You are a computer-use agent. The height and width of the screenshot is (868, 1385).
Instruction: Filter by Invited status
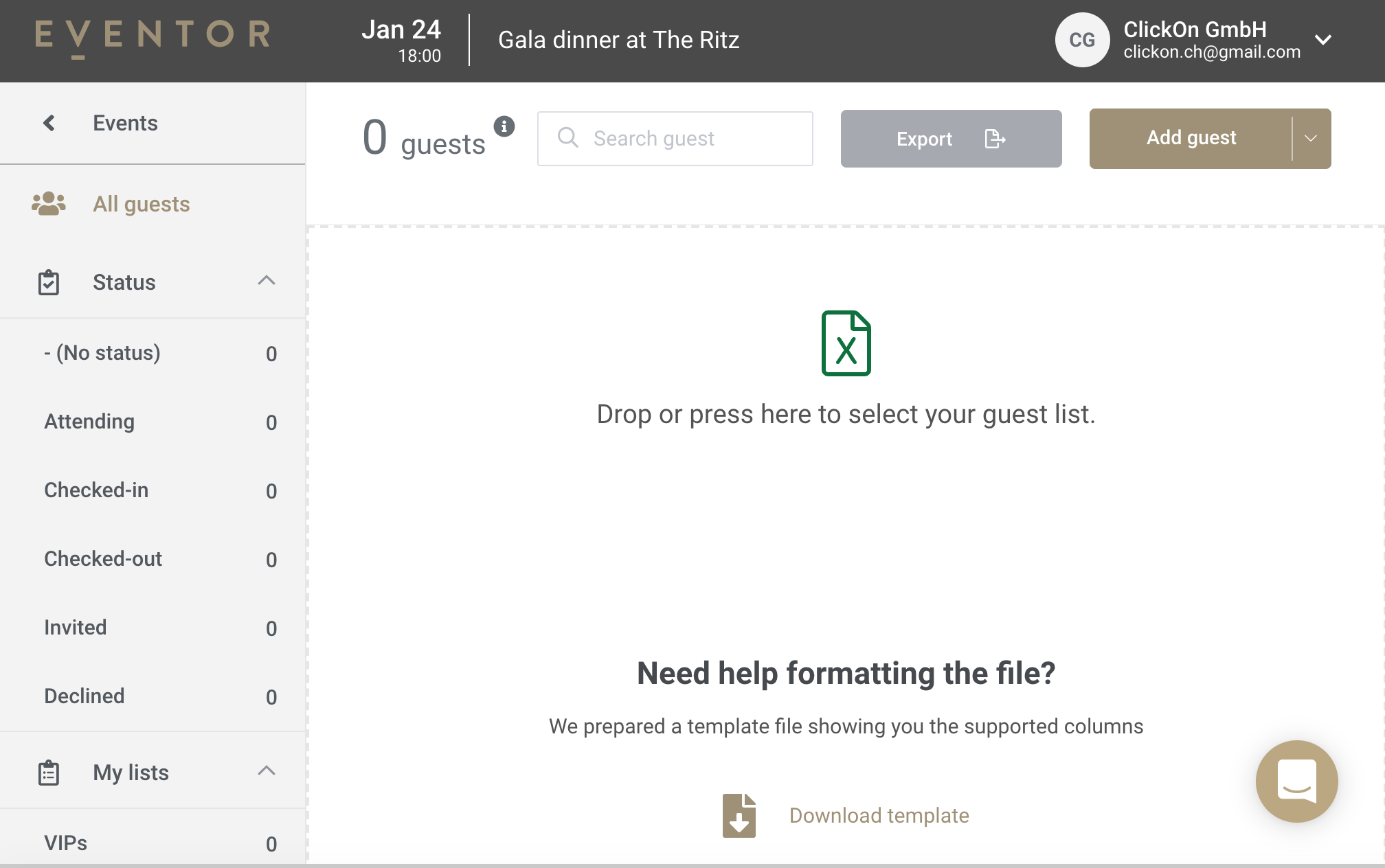[x=153, y=628]
